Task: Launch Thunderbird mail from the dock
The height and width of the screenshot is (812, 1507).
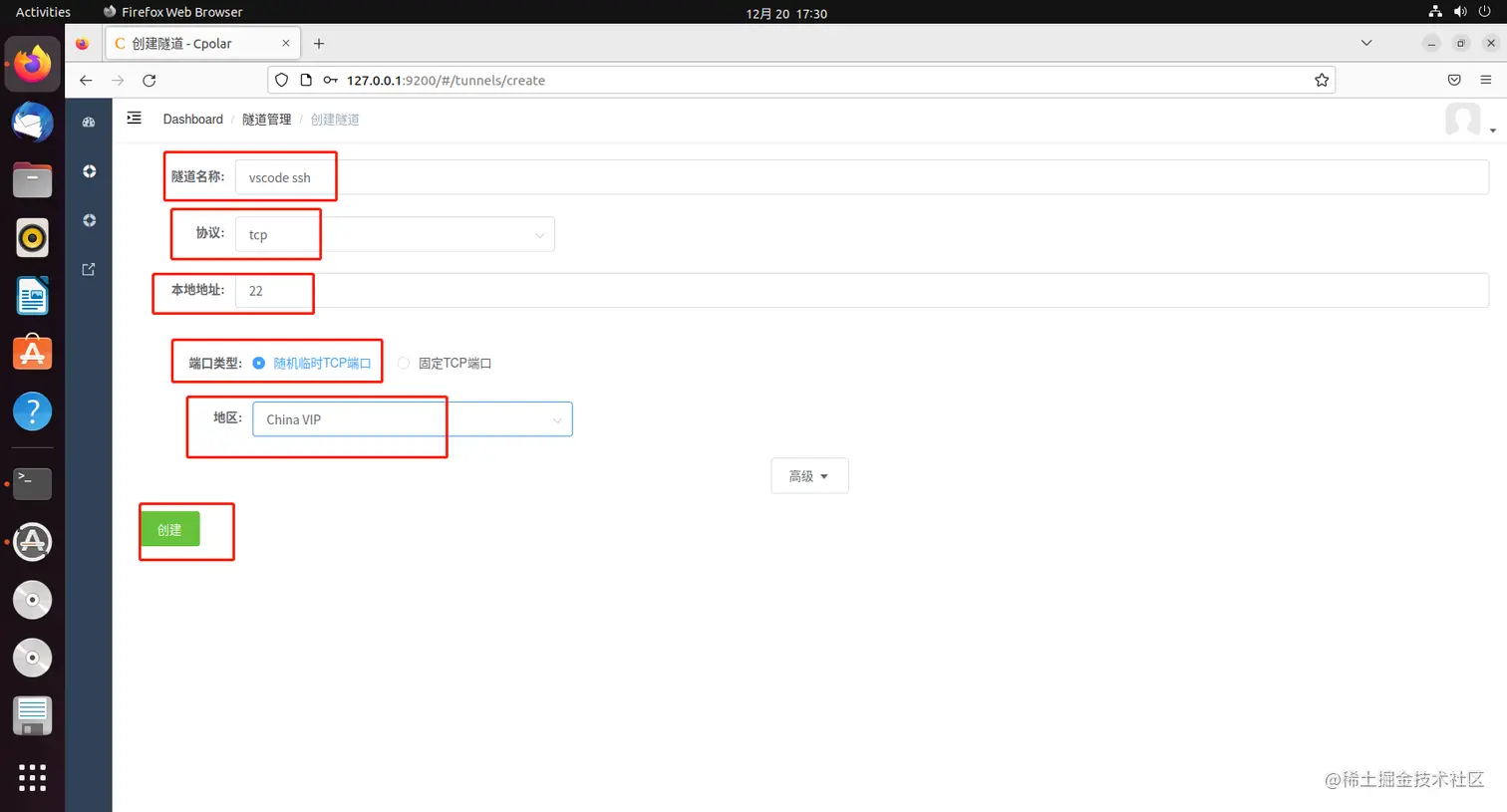Action: [x=32, y=123]
